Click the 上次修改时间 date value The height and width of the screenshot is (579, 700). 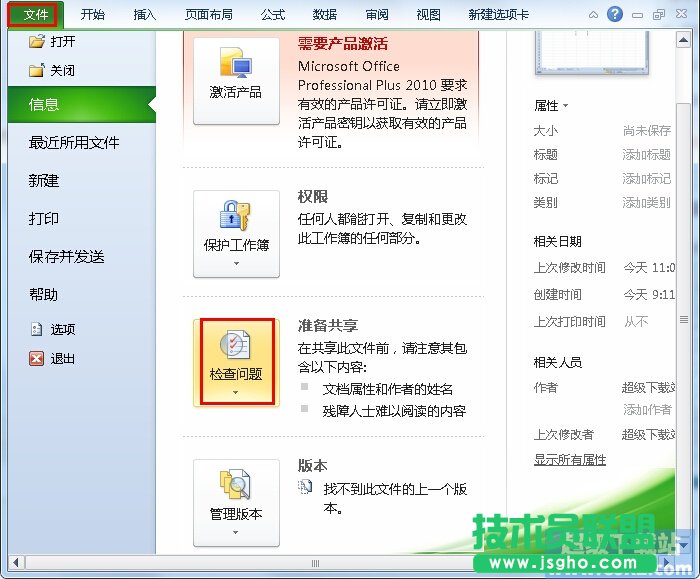(x=649, y=267)
